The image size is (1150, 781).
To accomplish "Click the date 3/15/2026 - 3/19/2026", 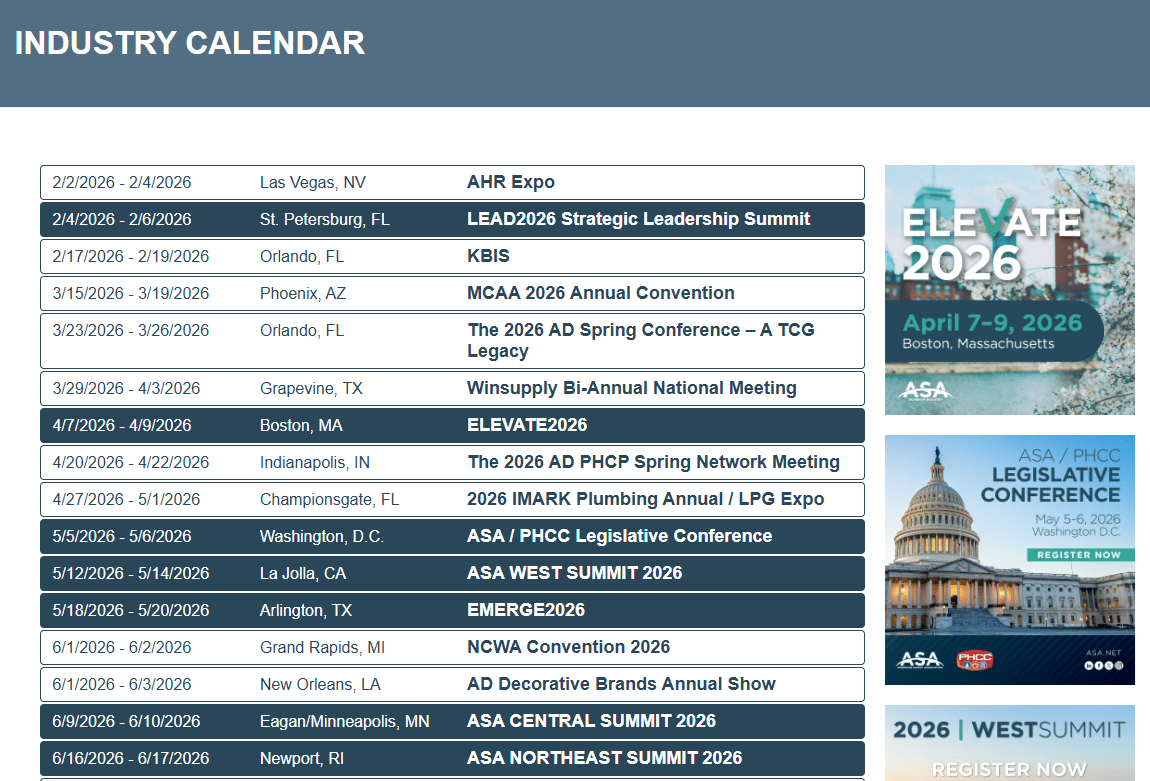I will [131, 293].
